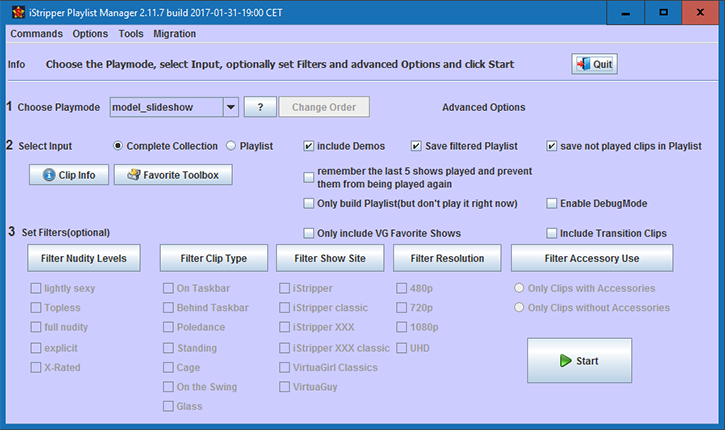Toggle the include Demos checkbox
Viewport: 725px width, 430px height.
[x=308, y=146]
